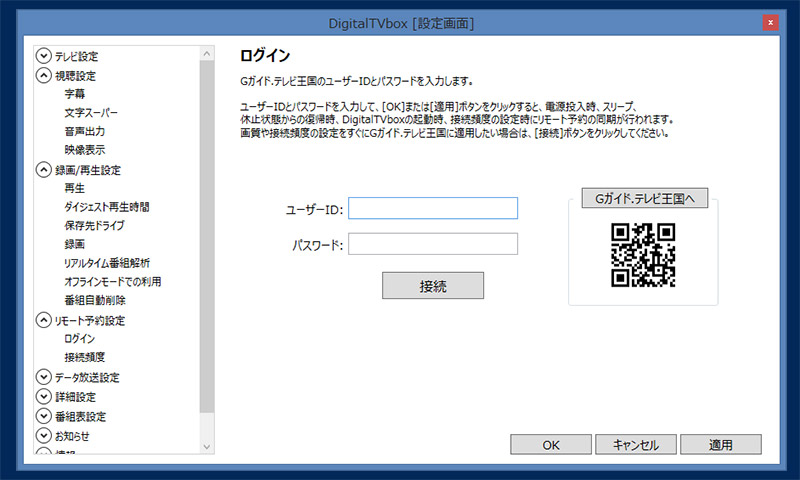Collapse the 視聴設定 section chevron
The image size is (800, 480).
43,75
